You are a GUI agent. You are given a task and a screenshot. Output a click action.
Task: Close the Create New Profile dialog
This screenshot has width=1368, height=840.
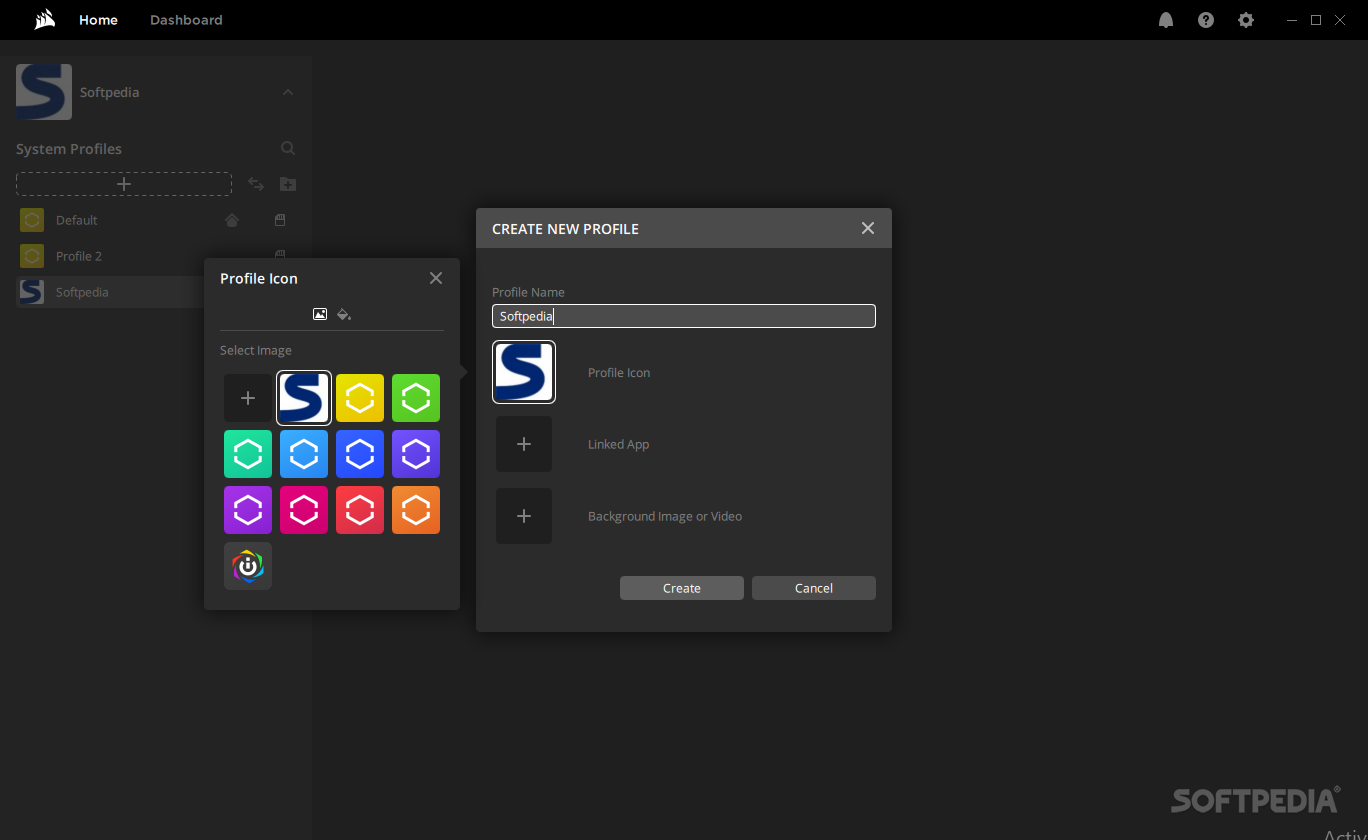point(868,228)
